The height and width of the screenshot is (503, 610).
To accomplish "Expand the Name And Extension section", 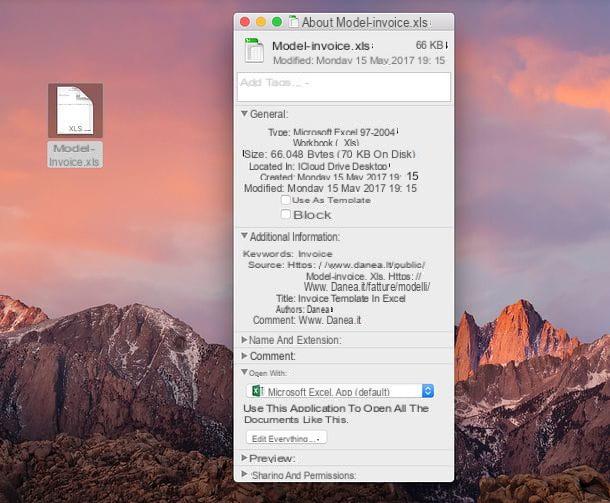I will click(x=244, y=340).
